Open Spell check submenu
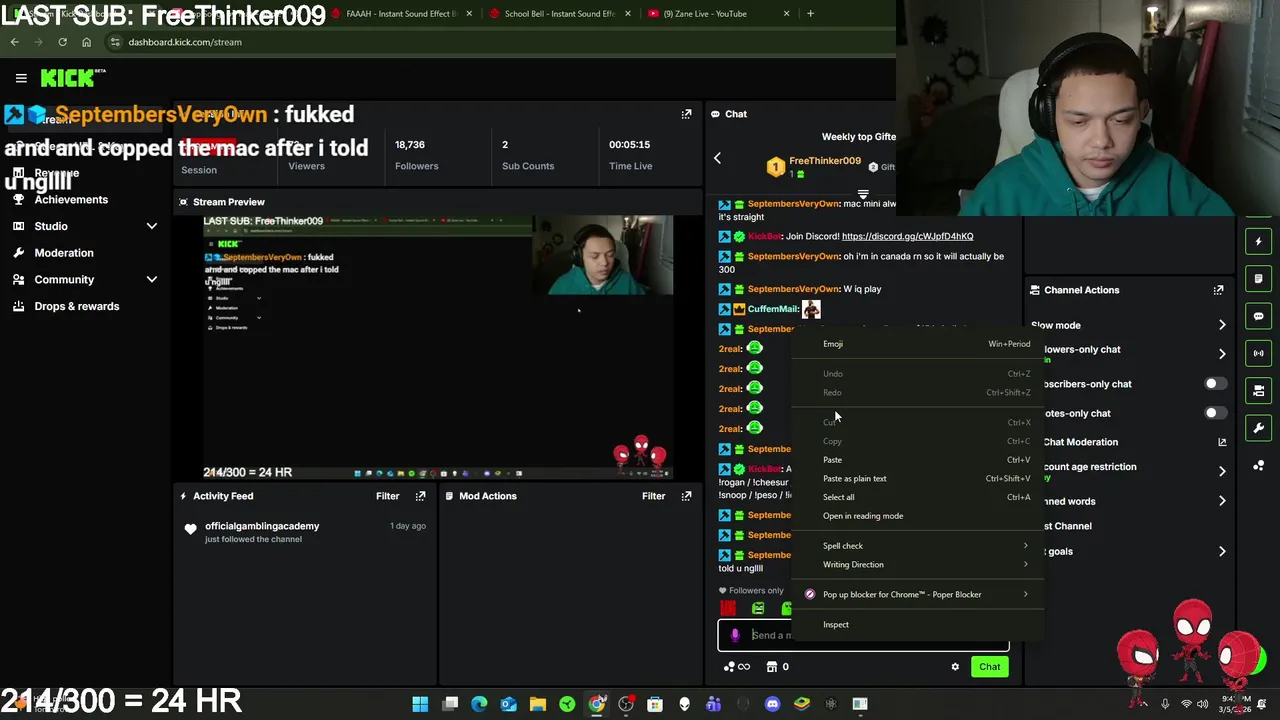Image resolution: width=1280 pixels, height=720 pixels. tap(918, 546)
